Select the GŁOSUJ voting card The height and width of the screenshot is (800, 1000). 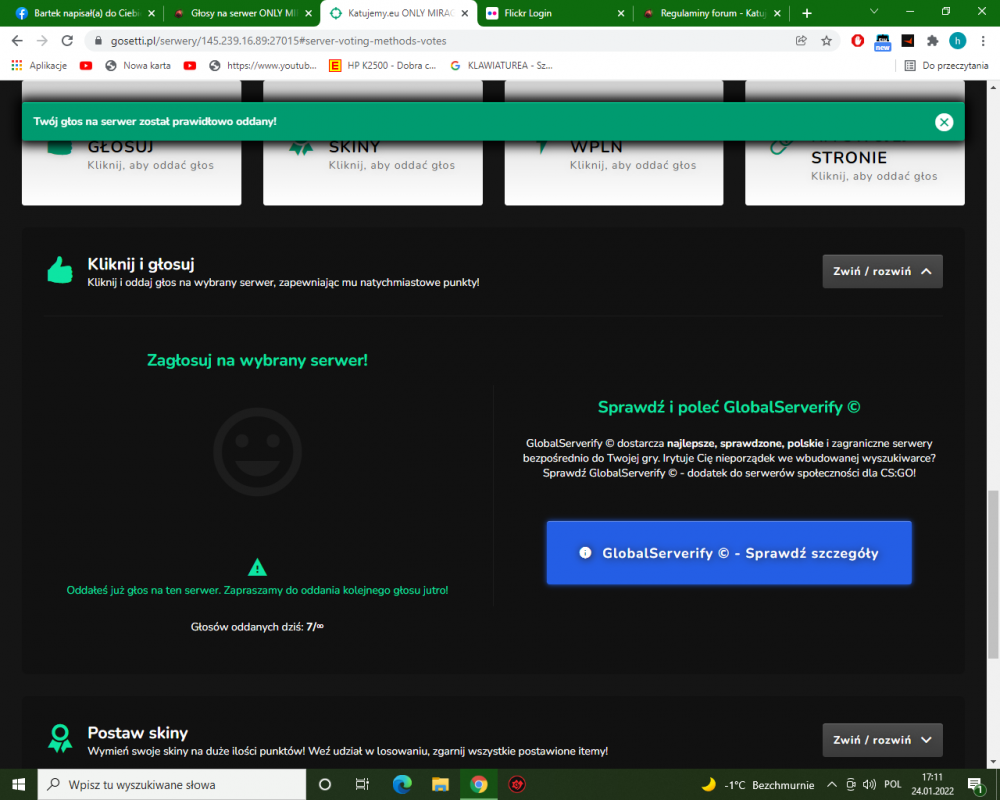tap(131, 172)
